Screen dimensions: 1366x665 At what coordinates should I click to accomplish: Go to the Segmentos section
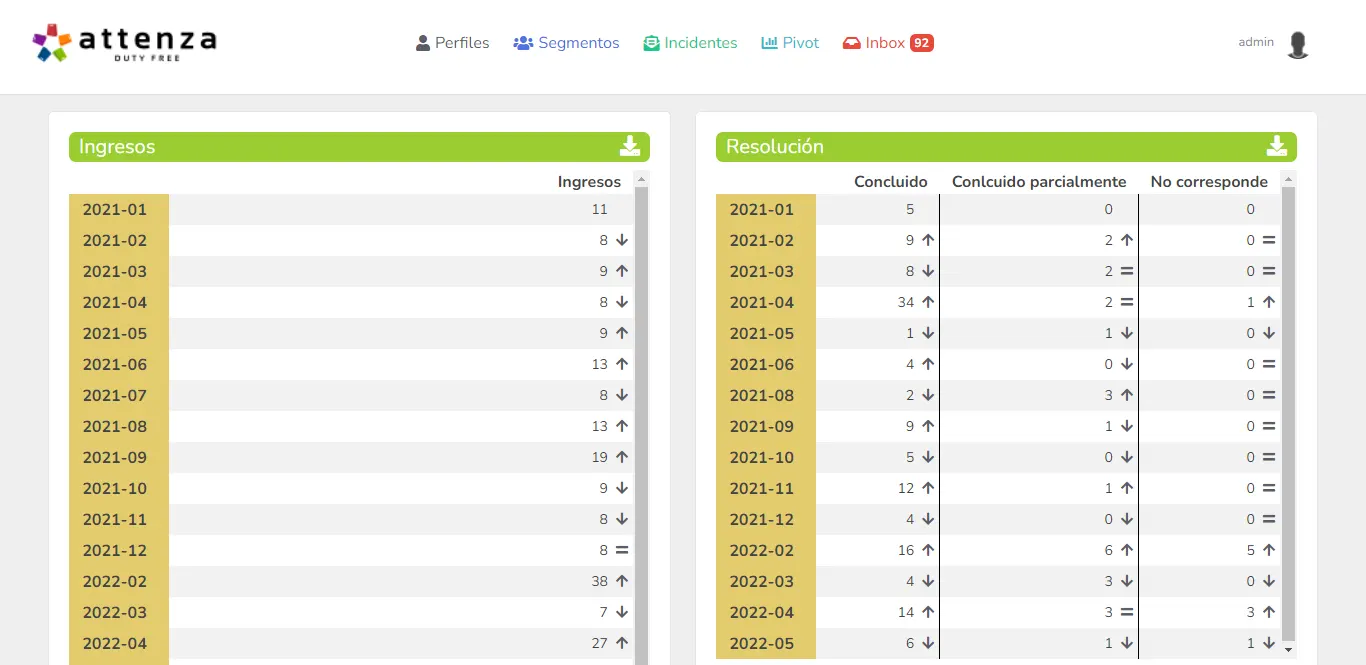coord(566,43)
